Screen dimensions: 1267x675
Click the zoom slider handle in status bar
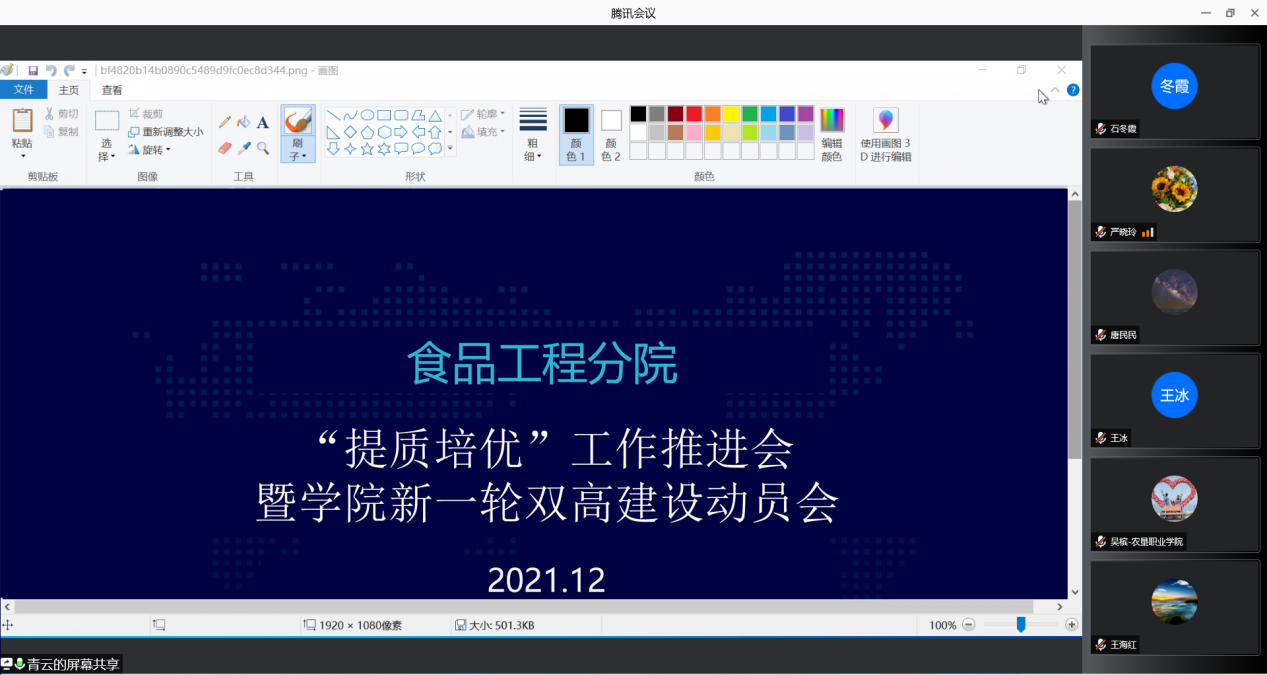click(x=1021, y=625)
